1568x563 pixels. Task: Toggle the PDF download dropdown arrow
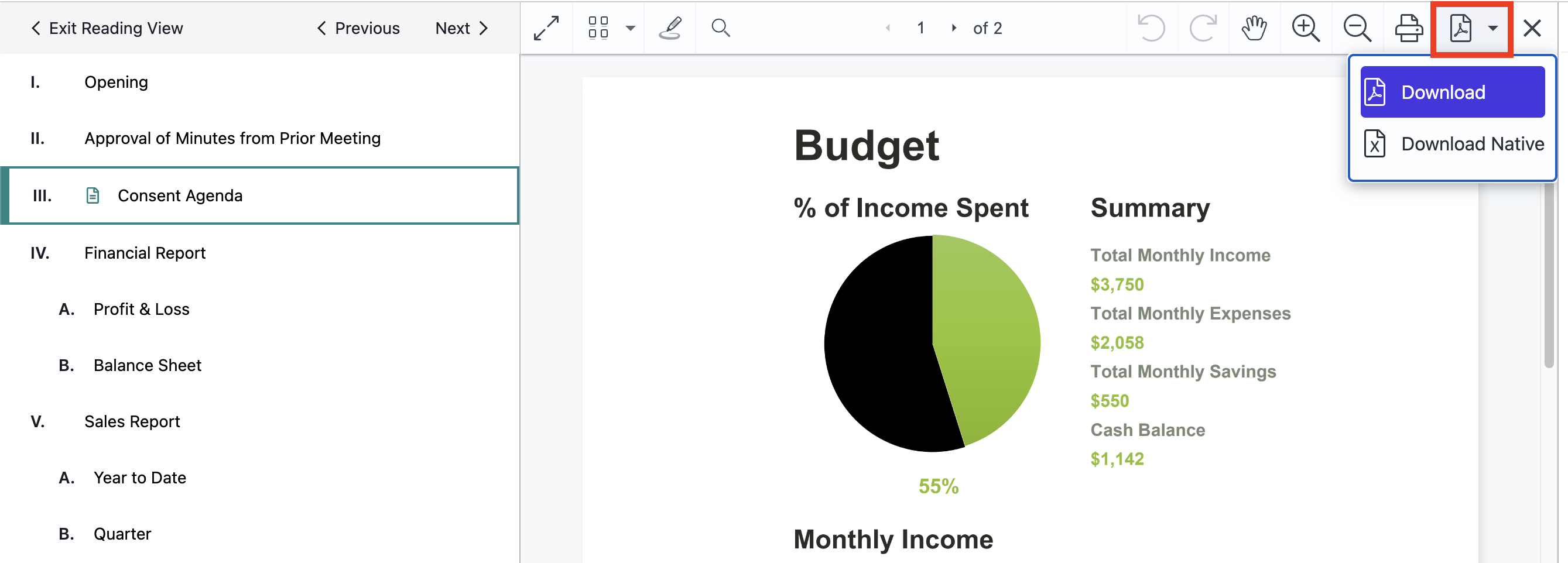pyautogui.click(x=1492, y=28)
